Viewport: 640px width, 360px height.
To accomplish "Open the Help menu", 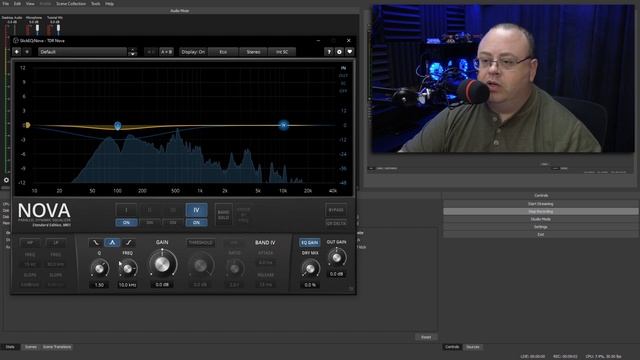I will click(x=109, y=4).
